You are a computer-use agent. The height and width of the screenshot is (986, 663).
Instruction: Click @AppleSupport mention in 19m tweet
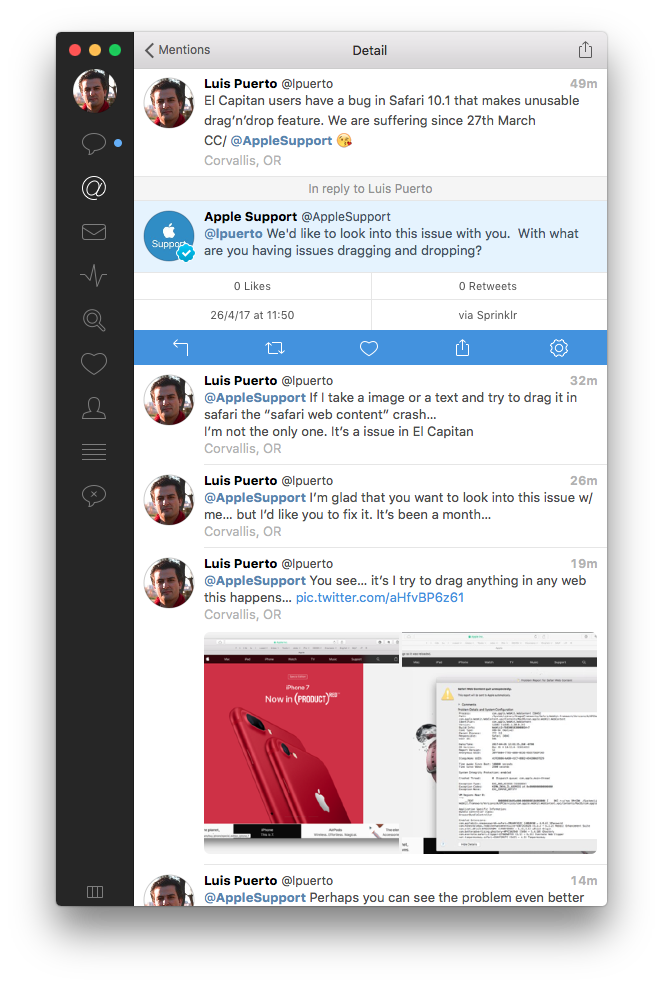tap(255, 580)
